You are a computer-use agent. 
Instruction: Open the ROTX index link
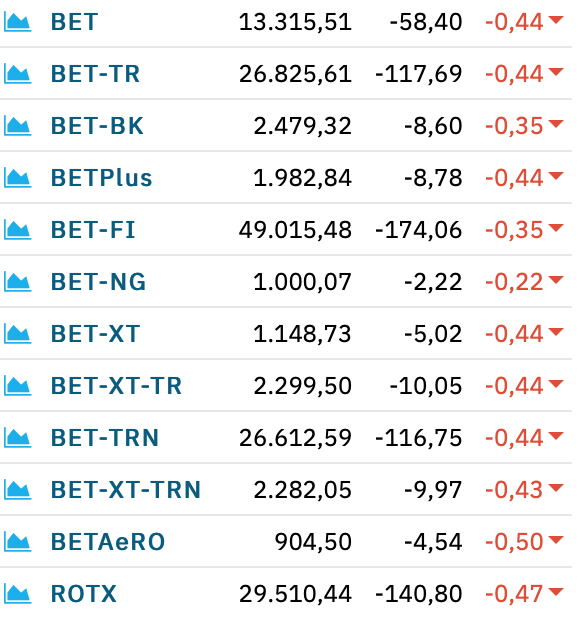pyautogui.click(x=84, y=594)
